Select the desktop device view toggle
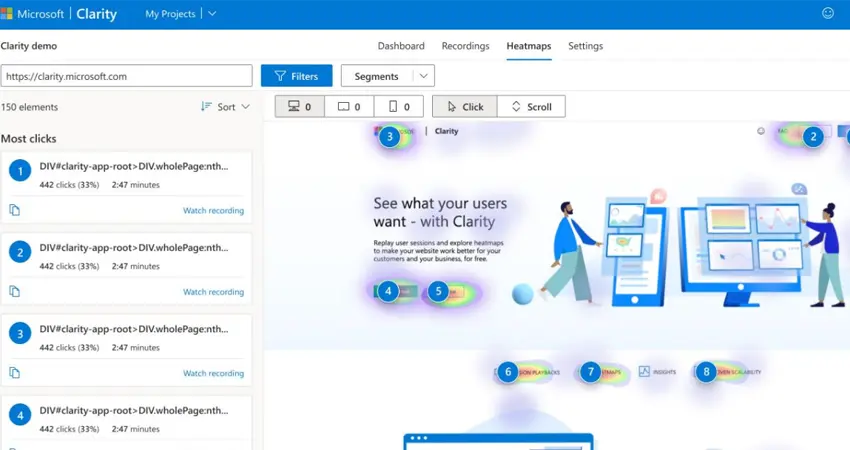850x450 pixels. click(300, 107)
